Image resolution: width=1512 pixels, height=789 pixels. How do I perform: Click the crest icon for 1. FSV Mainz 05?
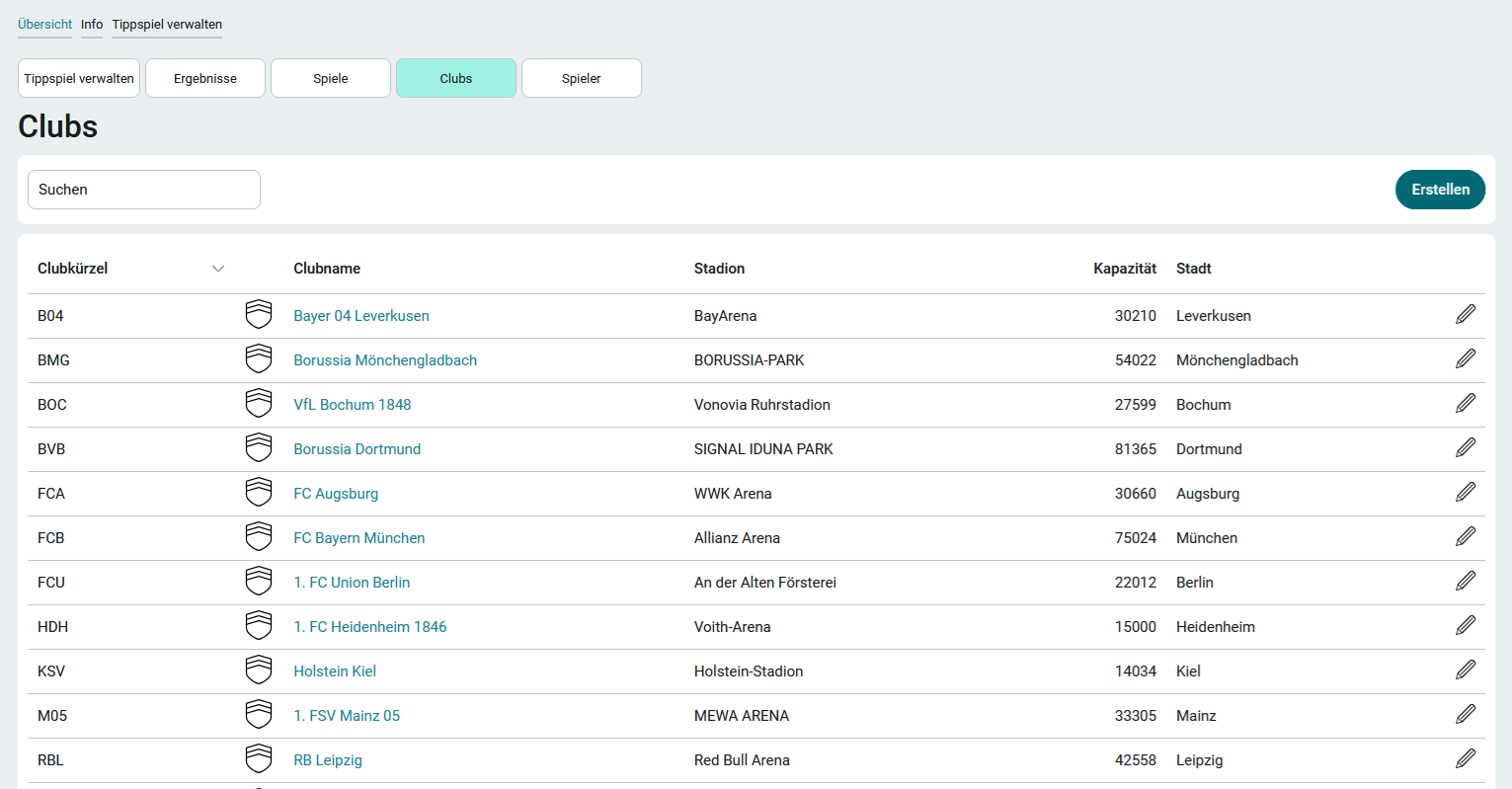tap(259, 715)
